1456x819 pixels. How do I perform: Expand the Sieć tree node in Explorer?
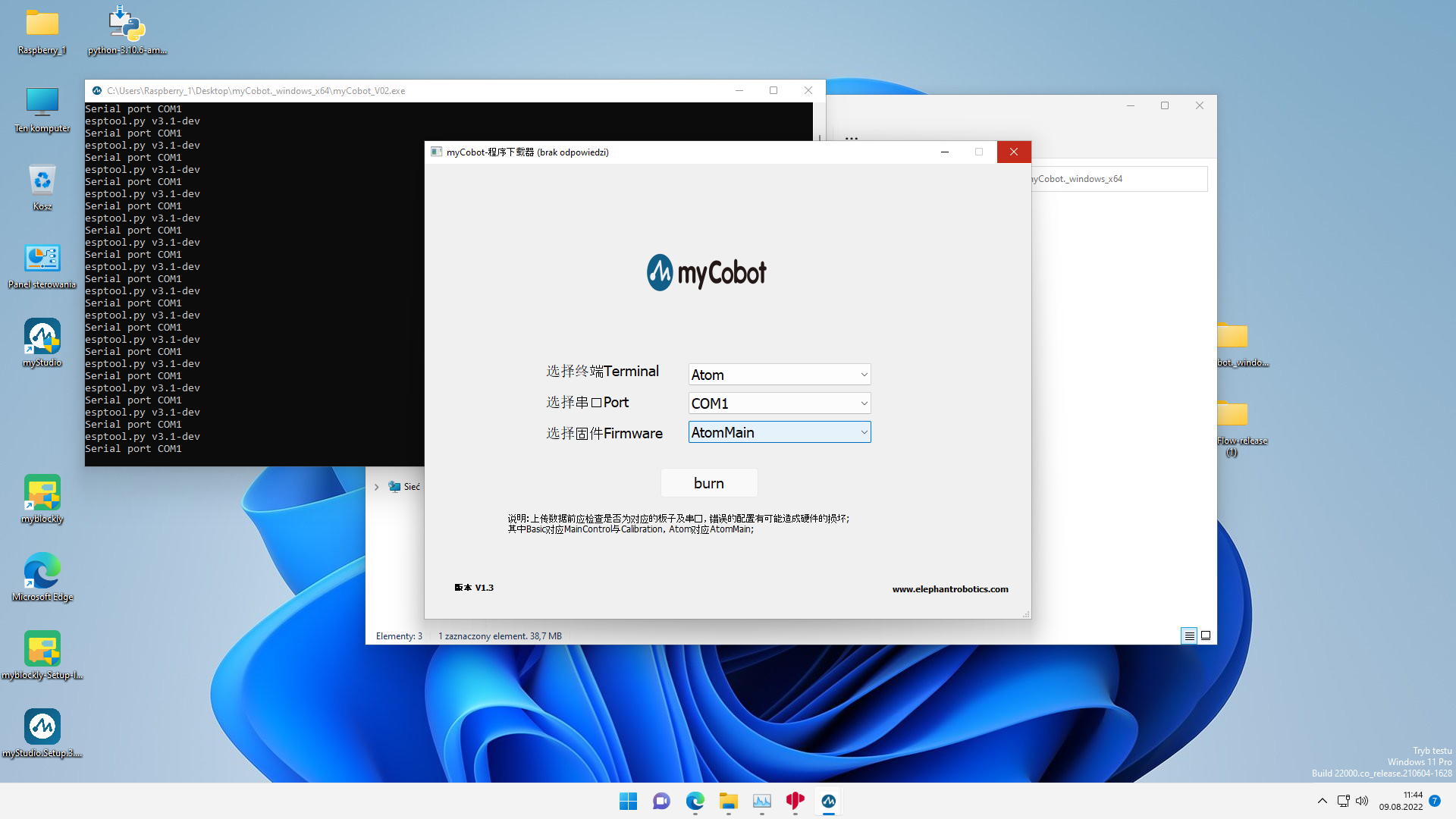pyautogui.click(x=377, y=487)
